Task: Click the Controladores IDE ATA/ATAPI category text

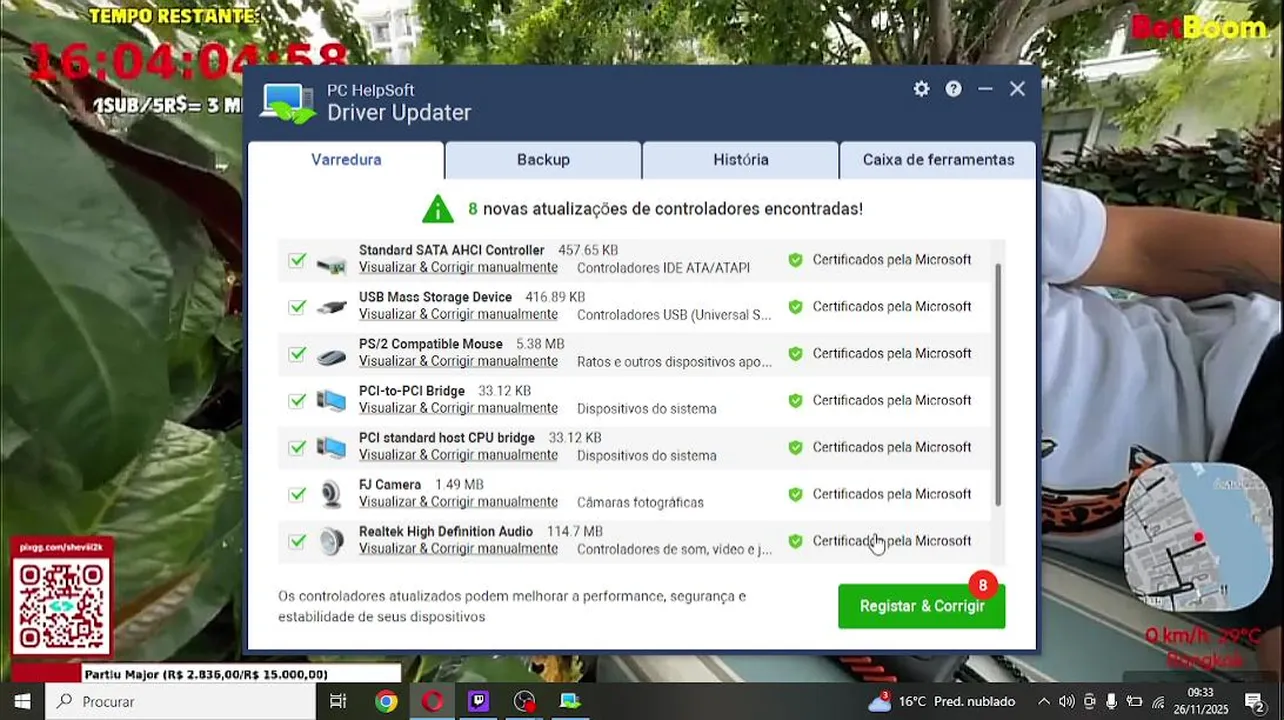Action: (663, 268)
